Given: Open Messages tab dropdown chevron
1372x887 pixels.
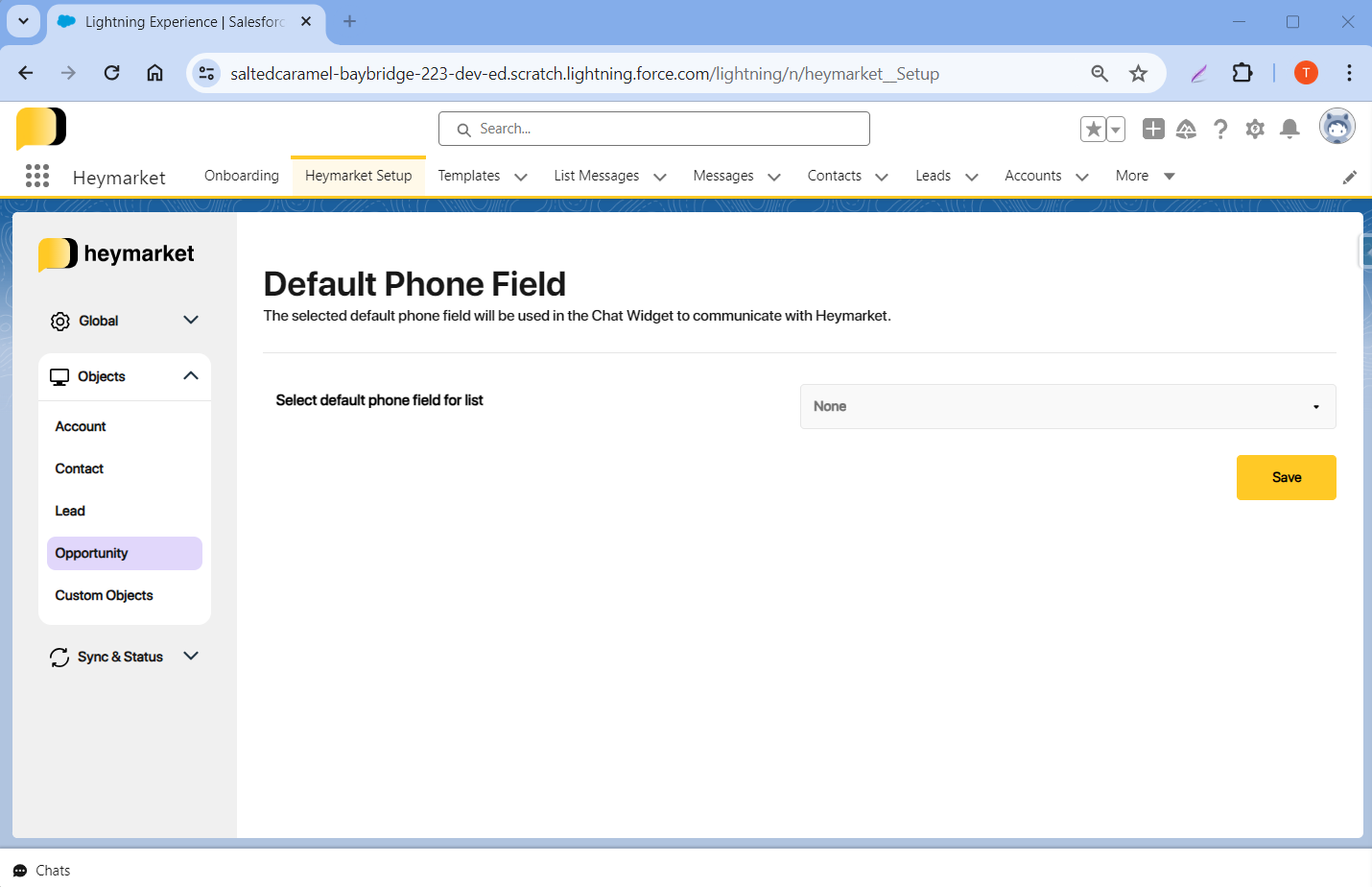Looking at the screenshot, I should pos(774,177).
